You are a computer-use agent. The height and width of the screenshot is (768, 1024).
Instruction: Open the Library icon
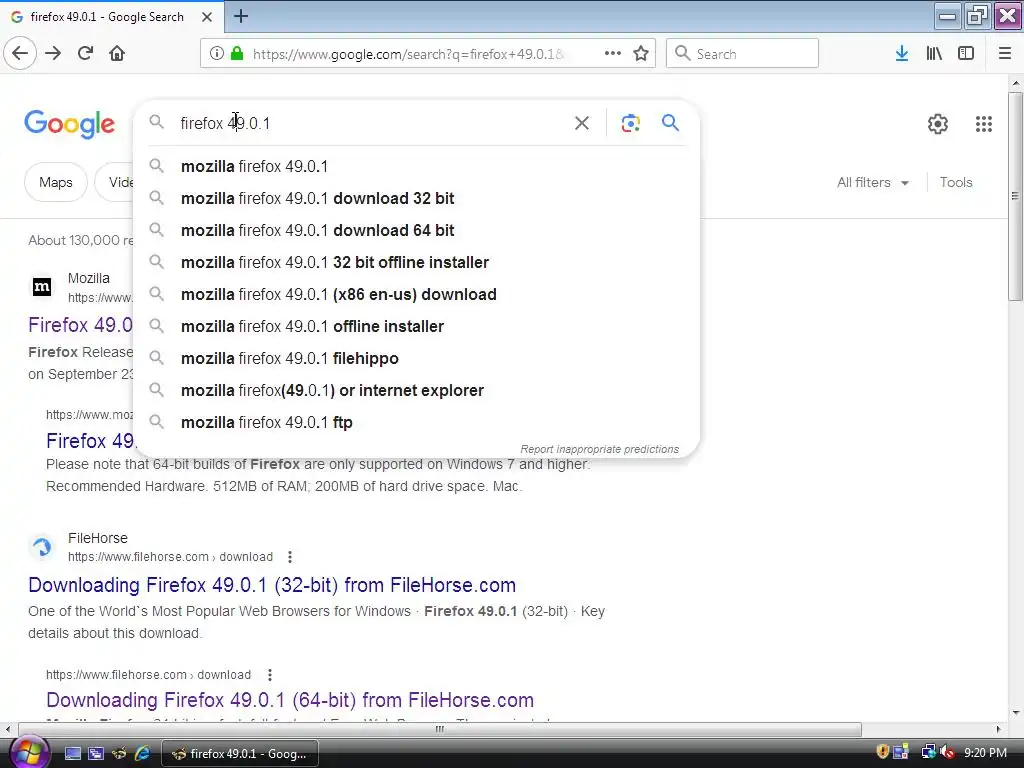click(x=934, y=54)
